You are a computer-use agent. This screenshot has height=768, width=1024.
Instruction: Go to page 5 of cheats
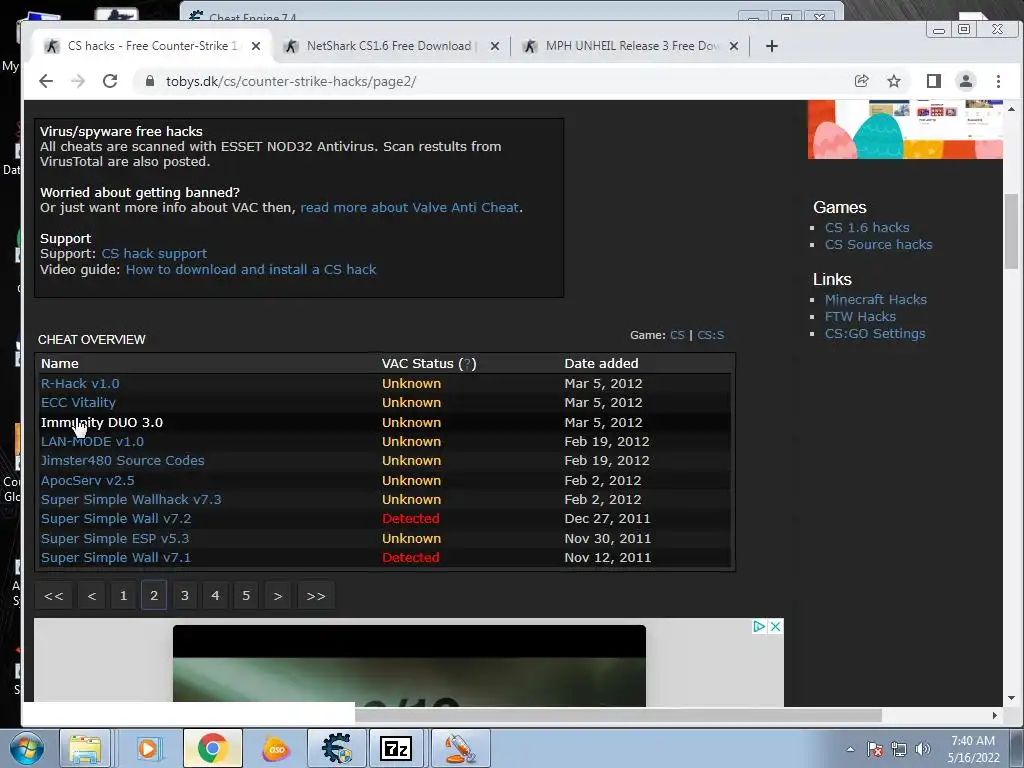click(246, 596)
